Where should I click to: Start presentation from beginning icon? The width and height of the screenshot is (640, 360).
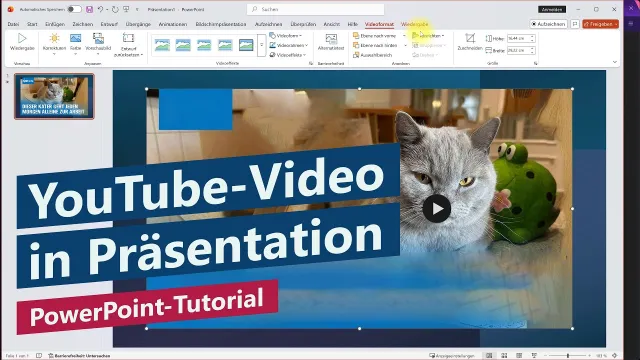click(127, 9)
